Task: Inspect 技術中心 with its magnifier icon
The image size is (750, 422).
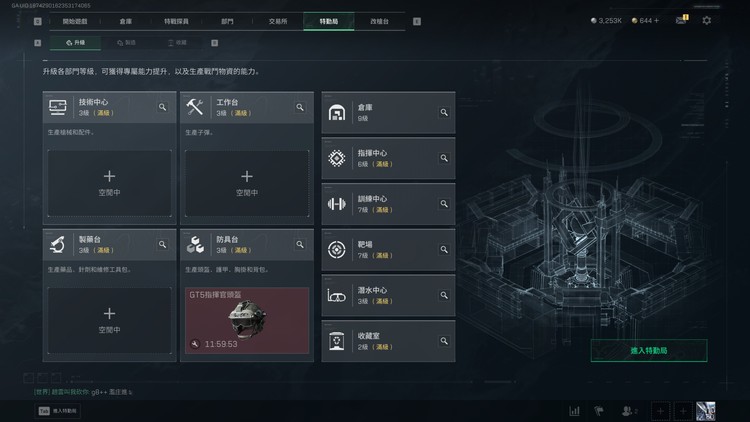Action: coord(163,107)
